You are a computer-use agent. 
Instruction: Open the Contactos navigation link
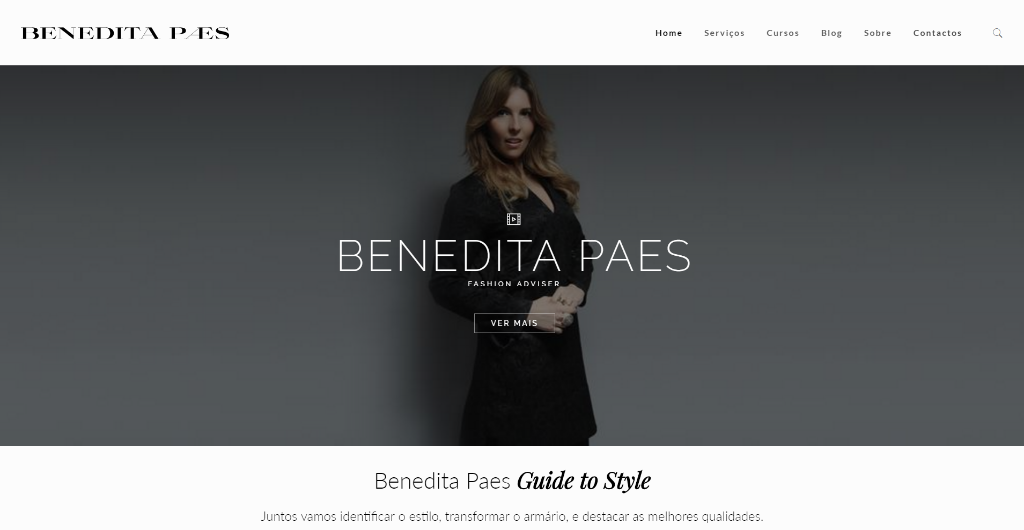tap(937, 33)
